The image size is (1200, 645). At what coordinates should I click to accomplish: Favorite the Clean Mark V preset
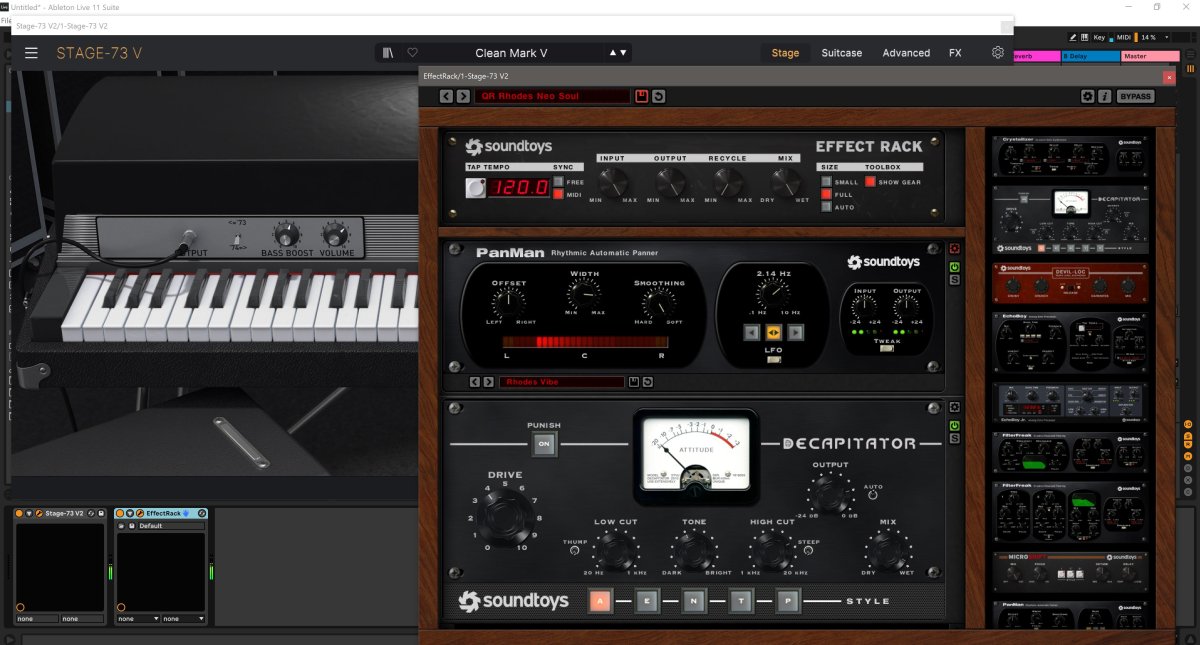412,53
